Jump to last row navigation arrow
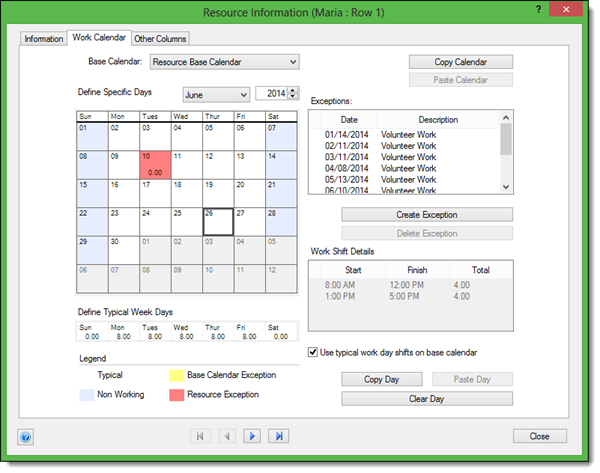The height and width of the screenshot is (473, 600). click(x=278, y=436)
